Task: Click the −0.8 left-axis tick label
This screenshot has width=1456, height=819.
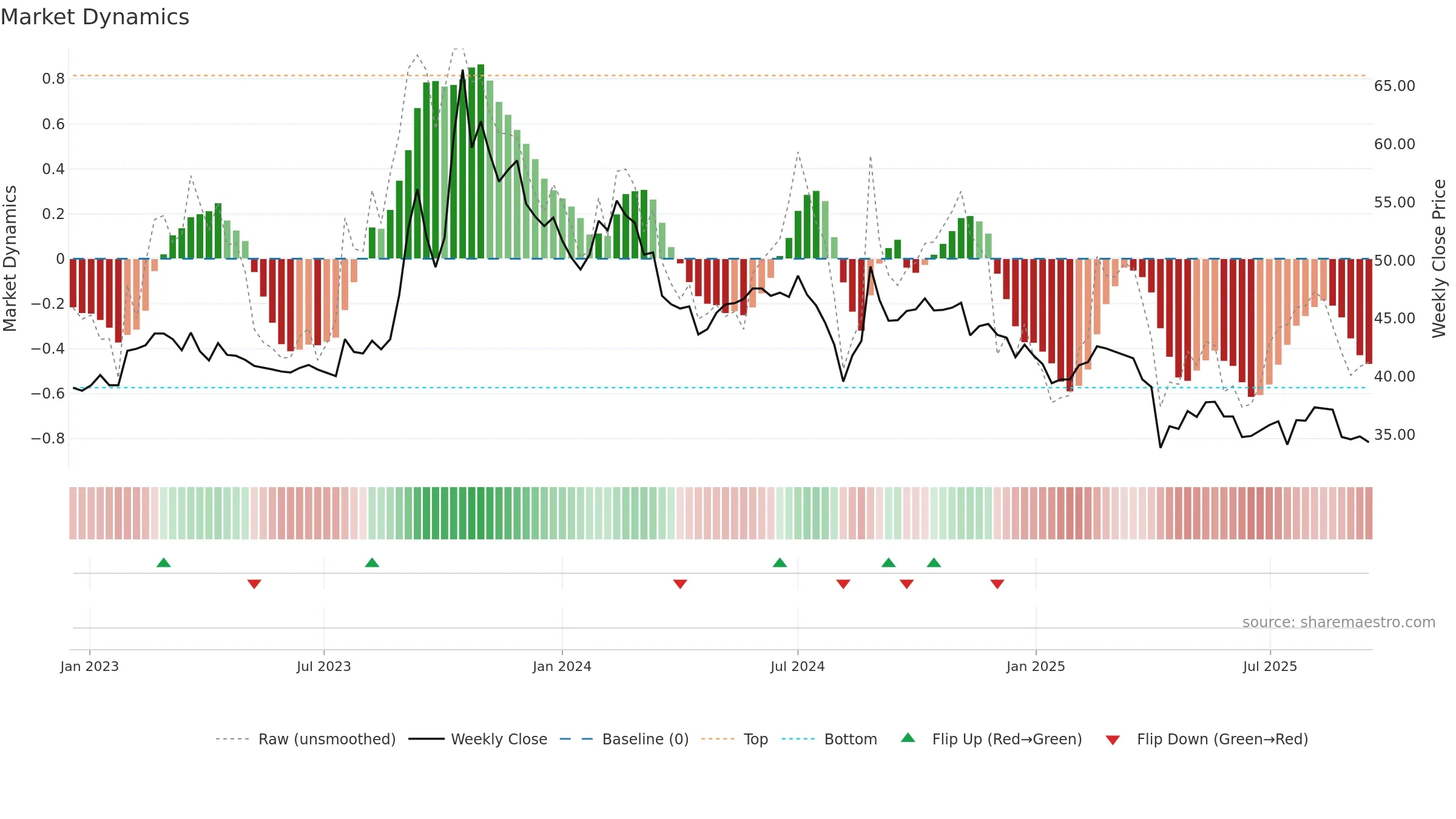Action: point(48,439)
